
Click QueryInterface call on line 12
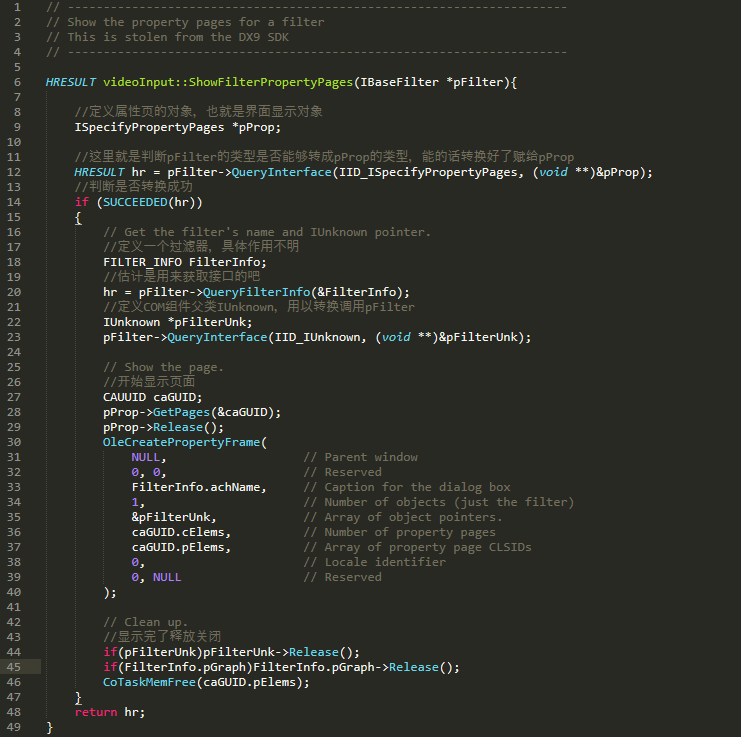coord(282,172)
